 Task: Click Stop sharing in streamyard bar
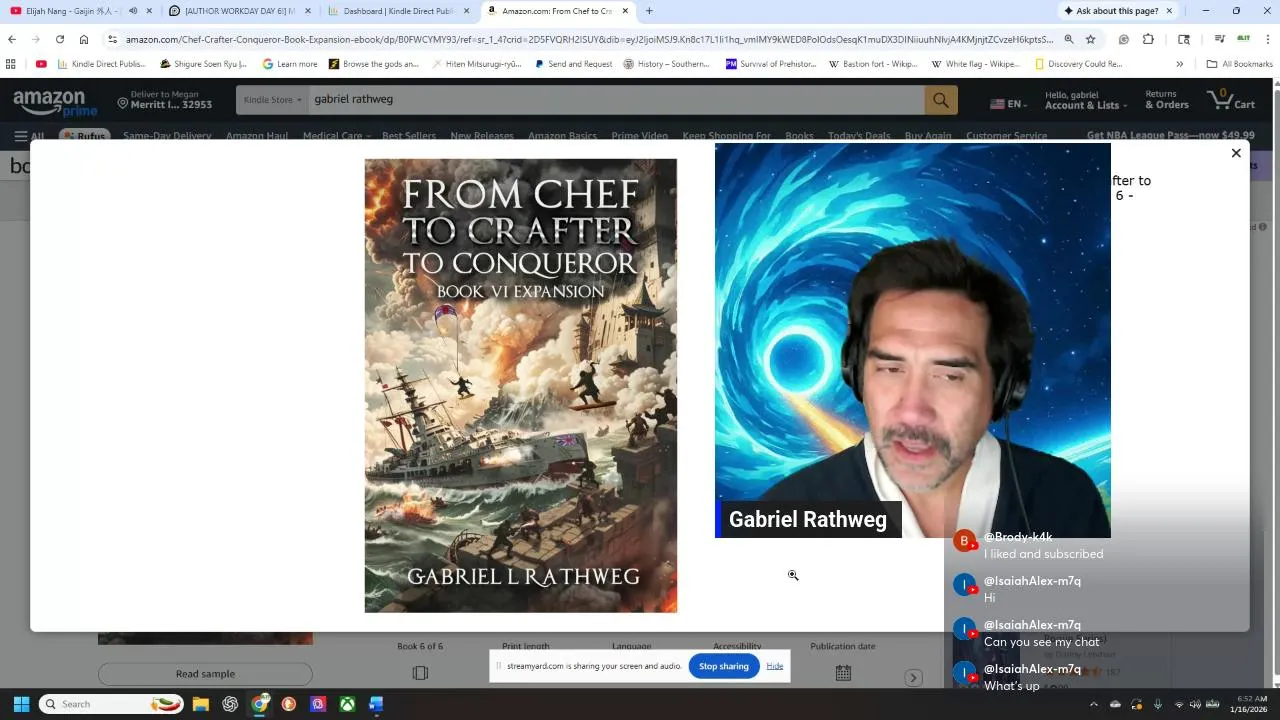(724, 666)
